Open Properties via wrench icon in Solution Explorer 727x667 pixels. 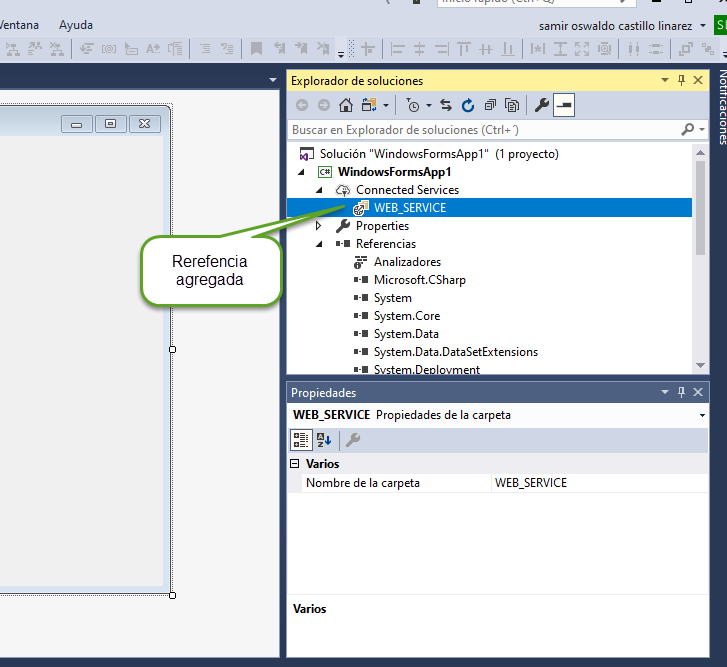(542, 105)
